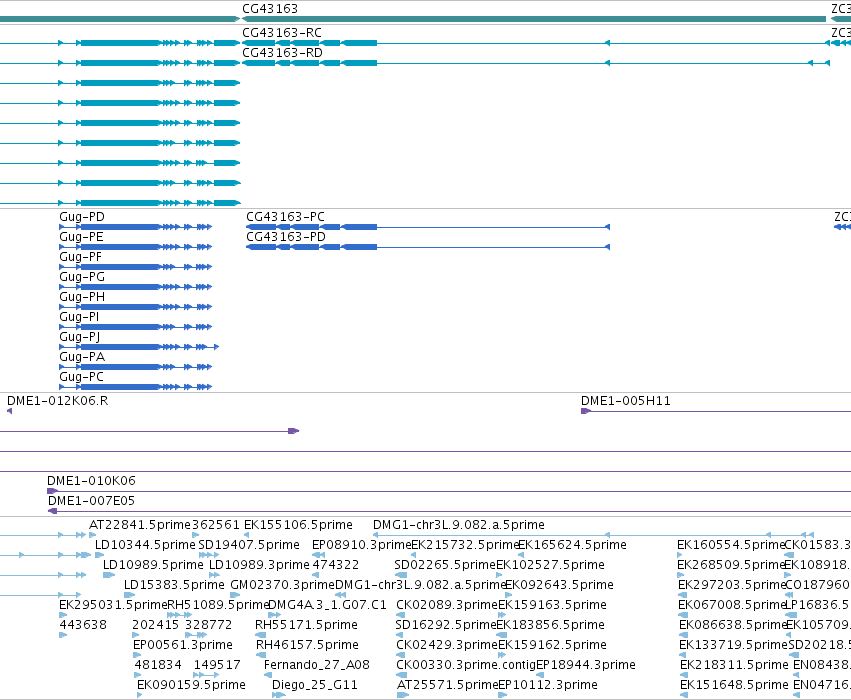Select the Gug-PG protein feature
The width and height of the screenshot is (851, 700).
135,287
